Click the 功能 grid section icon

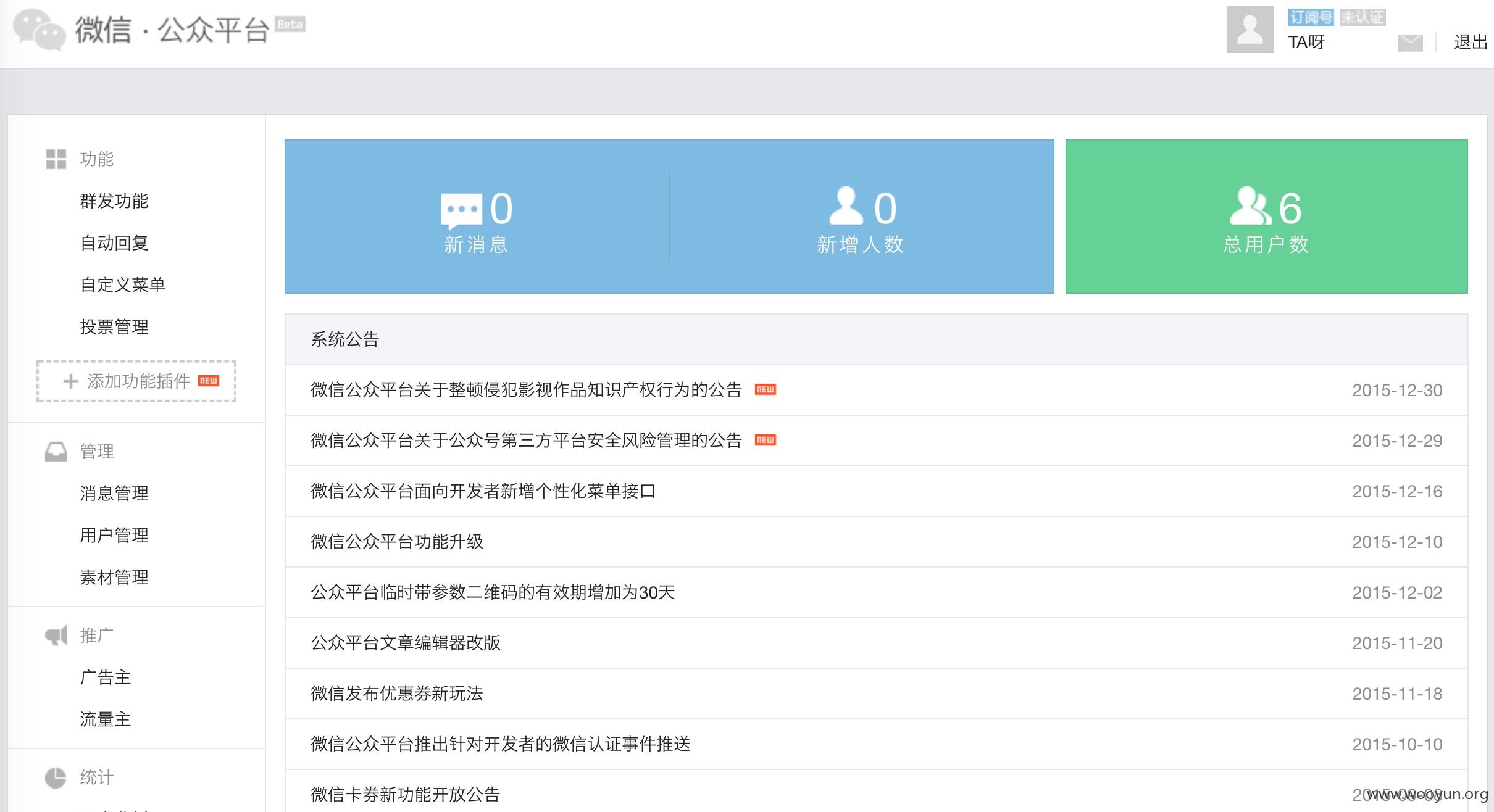(56, 159)
